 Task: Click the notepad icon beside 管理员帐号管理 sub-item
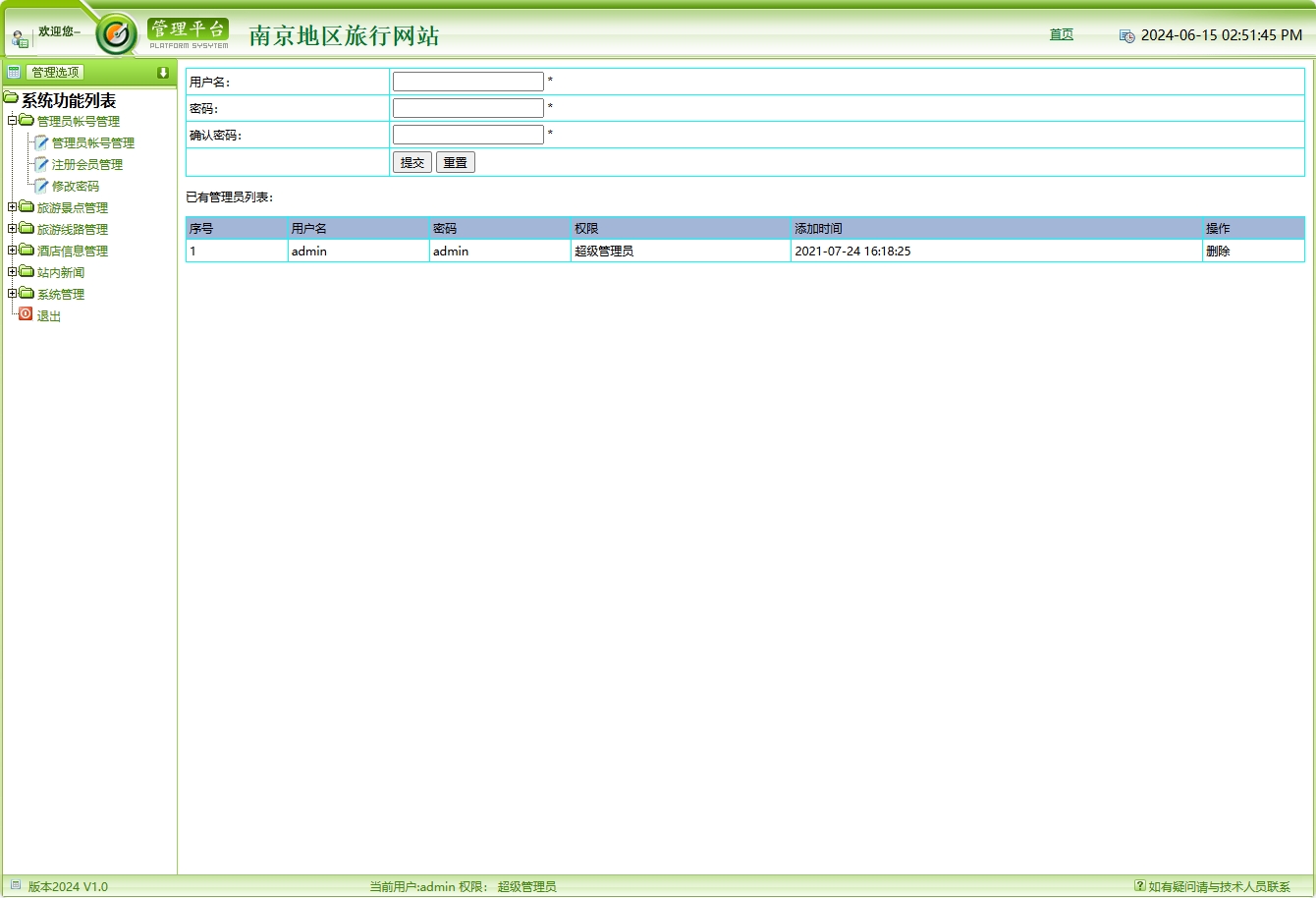pos(41,143)
